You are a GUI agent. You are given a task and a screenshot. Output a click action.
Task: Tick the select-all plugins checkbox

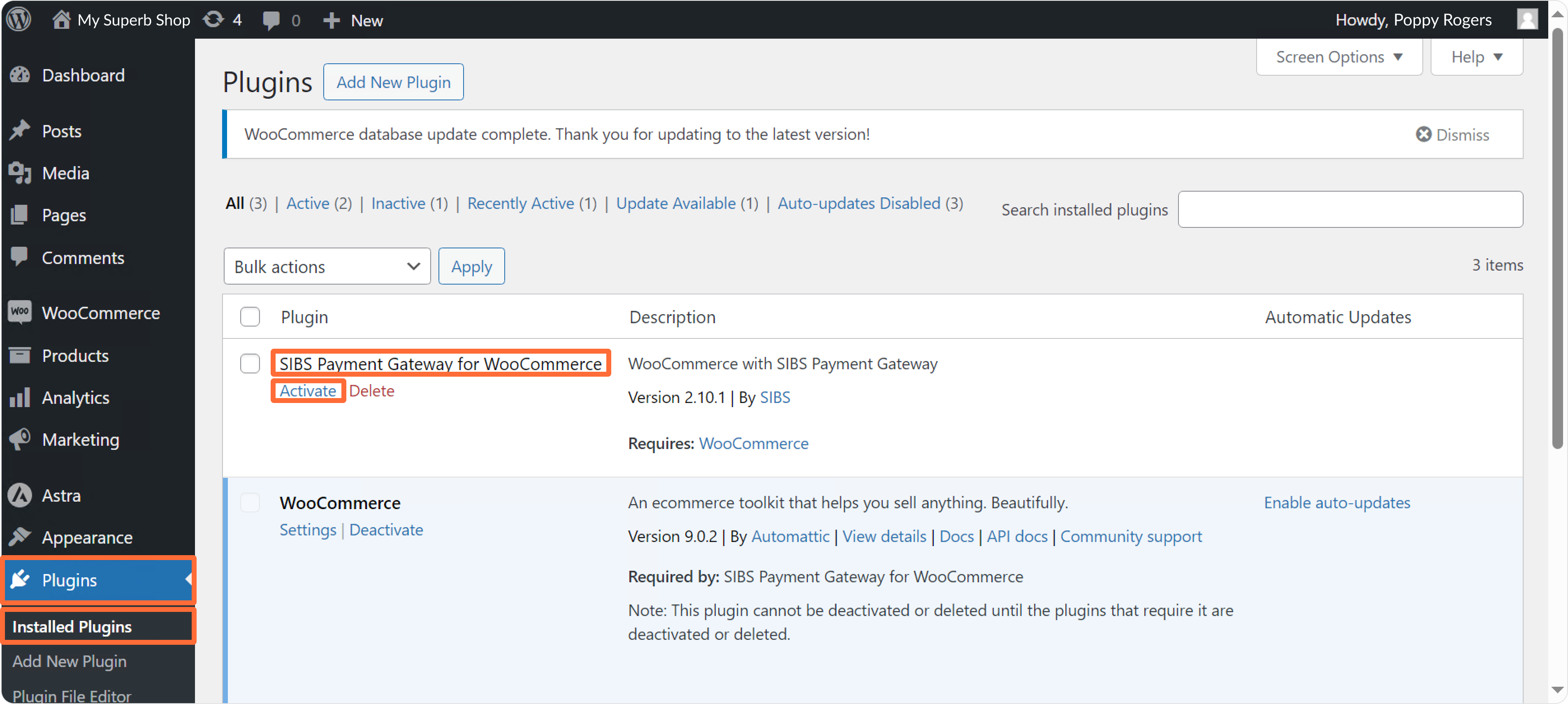pos(250,317)
